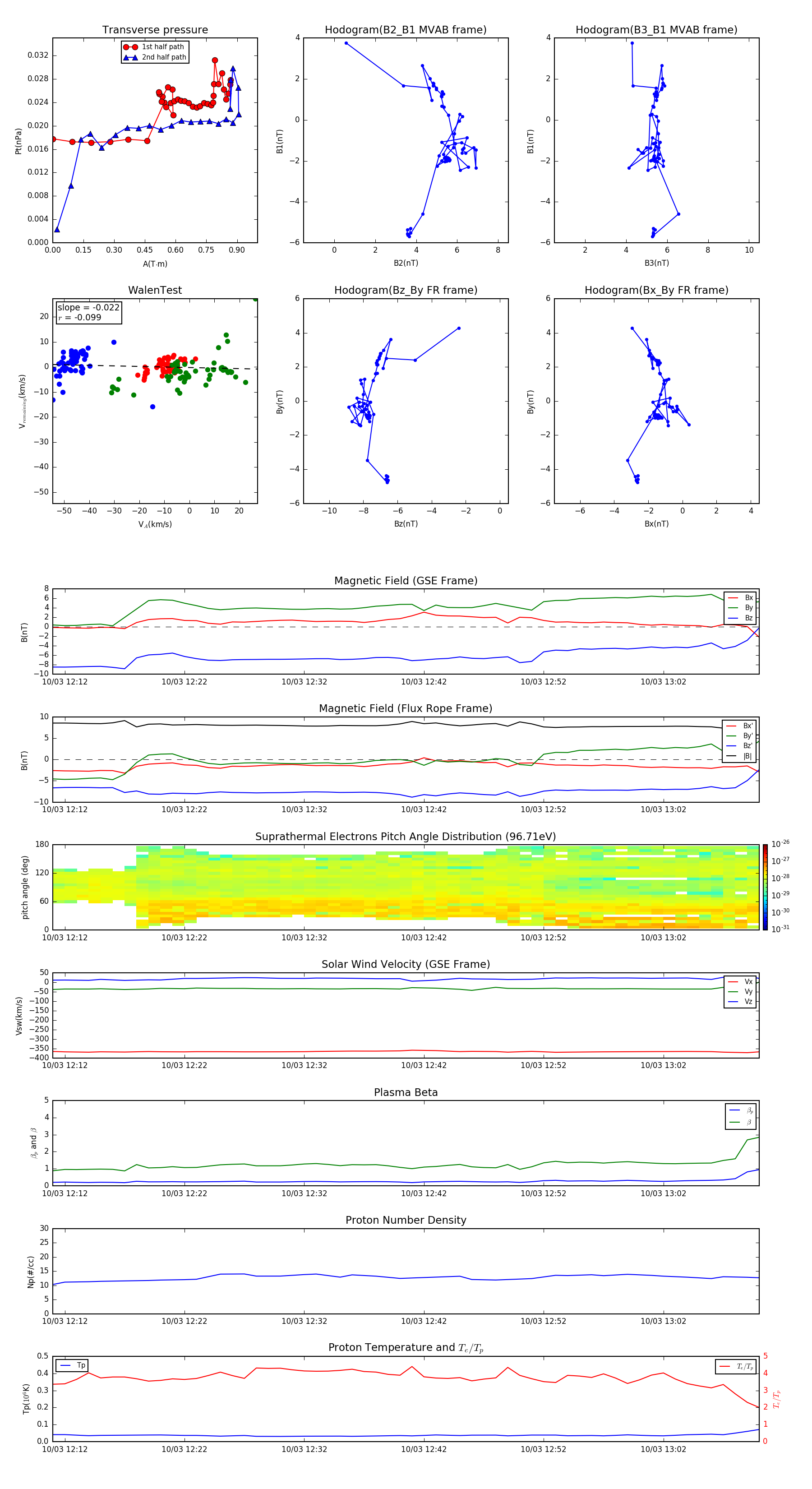Click the 'Magnetic Field (GSE Frame)' title
812x1489 pixels.
(406, 580)
